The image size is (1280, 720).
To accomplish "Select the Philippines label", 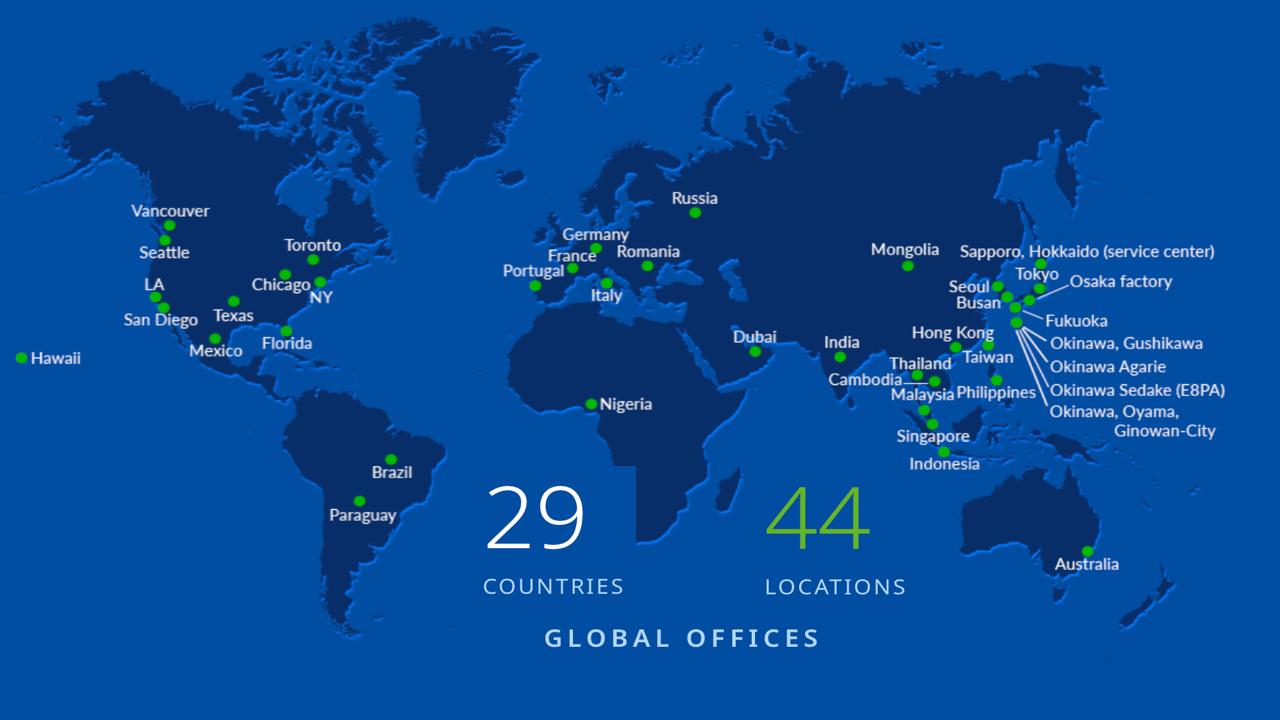I will [x=996, y=392].
